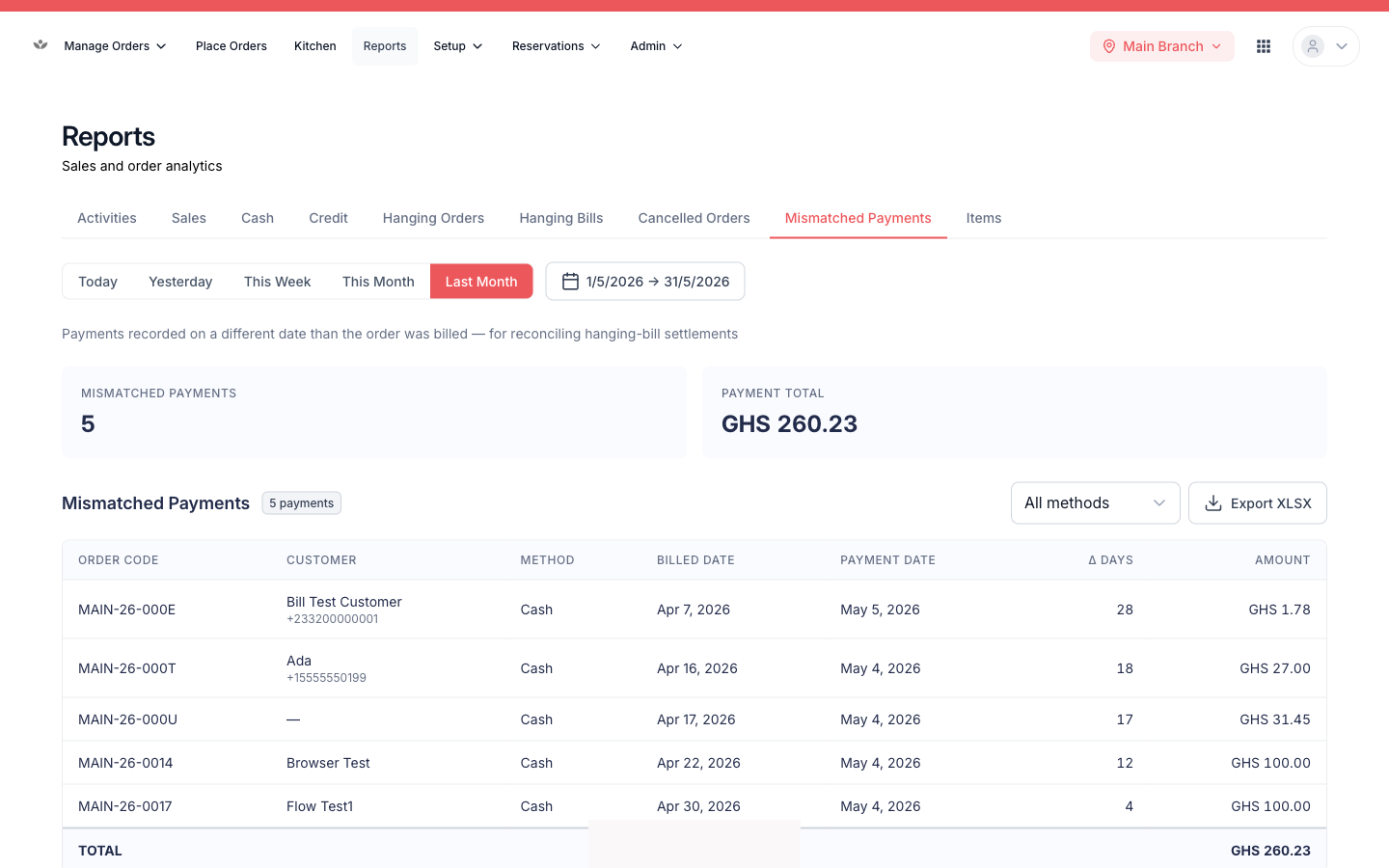The width and height of the screenshot is (1389, 868).
Task: Open the user avatar menu
Action: 1326,46
